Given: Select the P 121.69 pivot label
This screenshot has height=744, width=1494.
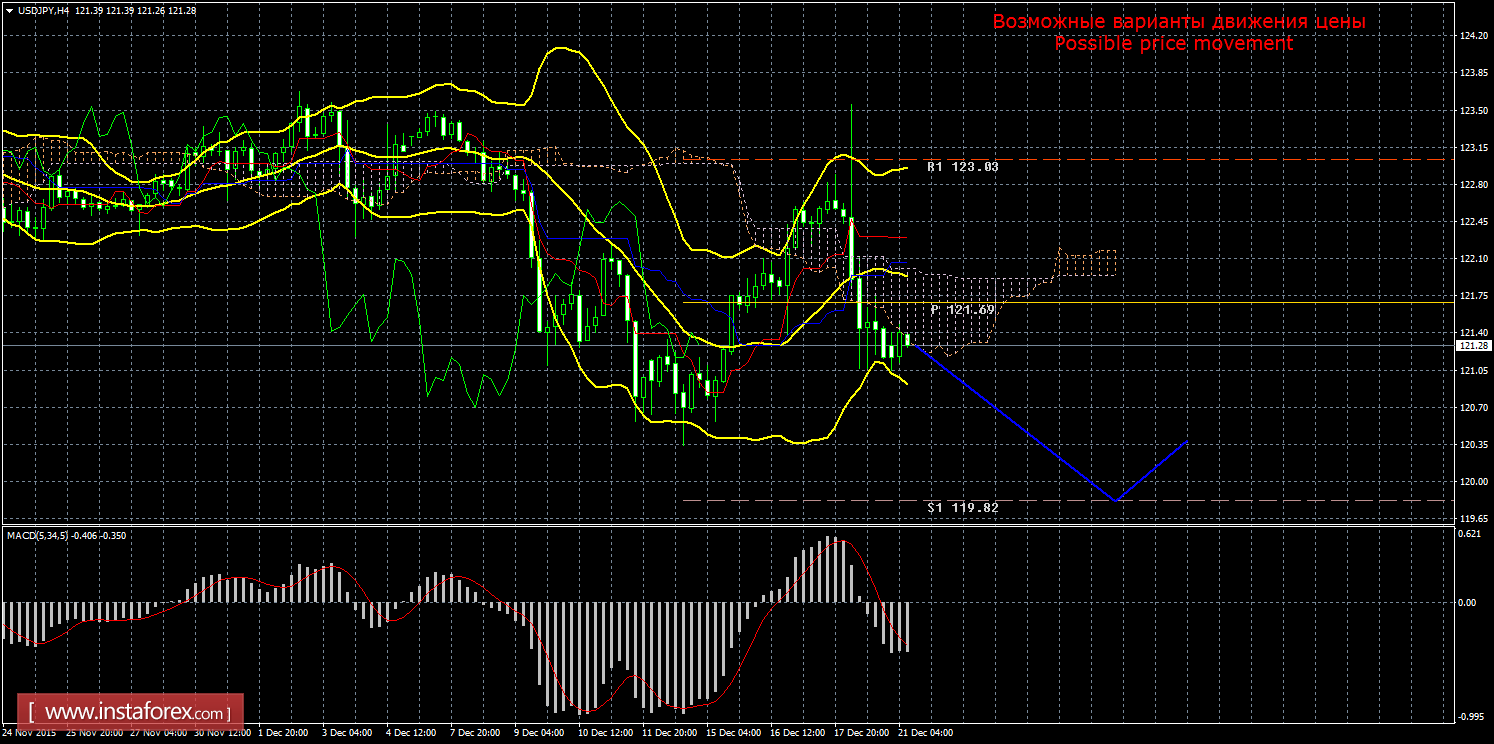Looking at the screenshot, I should point(962,310).
